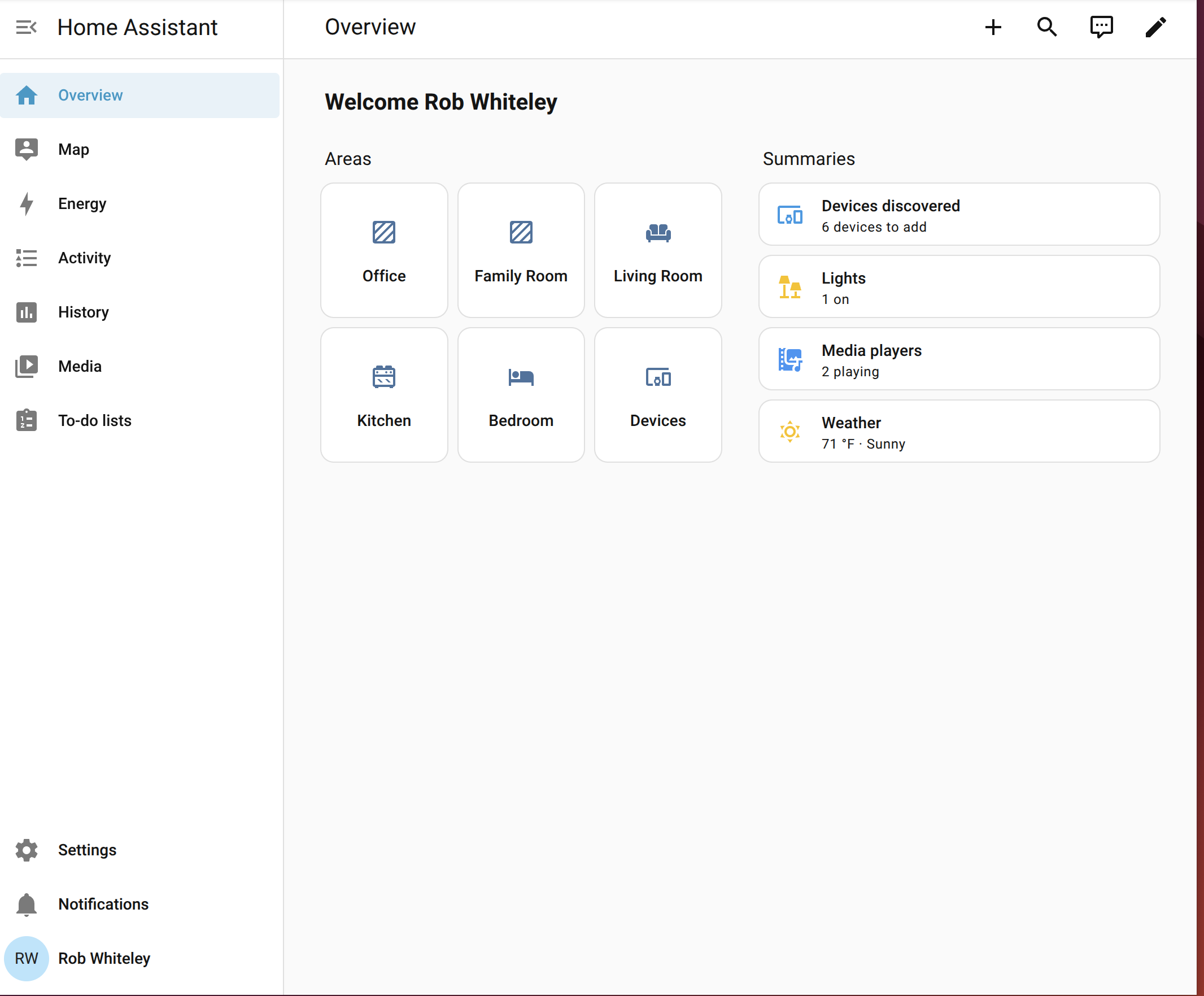Click the Energy lightning bolt icon
1204x996 pixels.
pyautogui.click(x=27, y=203)
